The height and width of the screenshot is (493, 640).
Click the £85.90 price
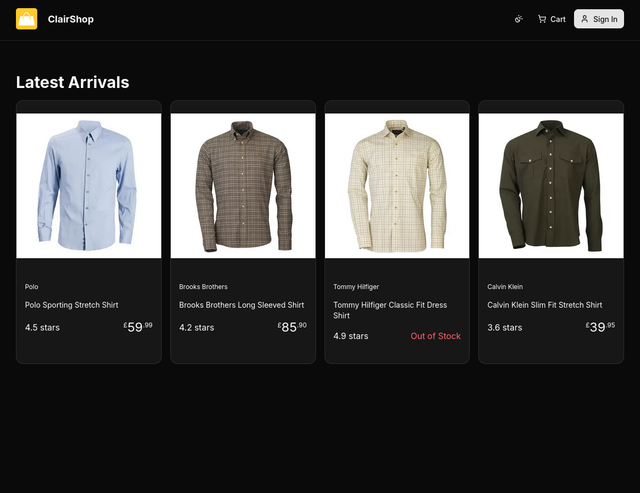(x=292, y=327)
